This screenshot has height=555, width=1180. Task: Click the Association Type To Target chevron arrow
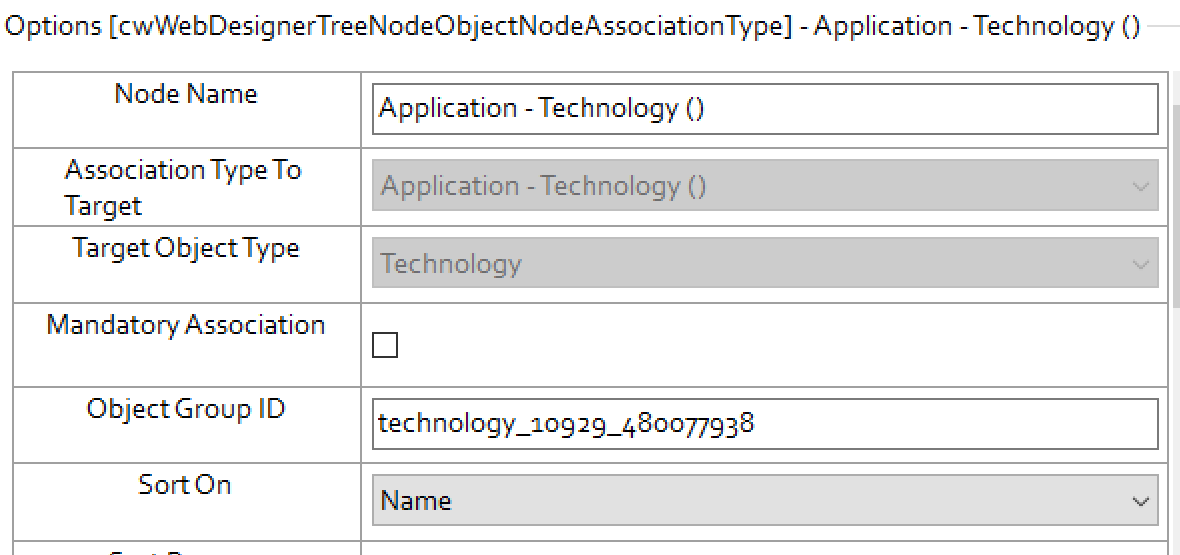click(1140, 187)
